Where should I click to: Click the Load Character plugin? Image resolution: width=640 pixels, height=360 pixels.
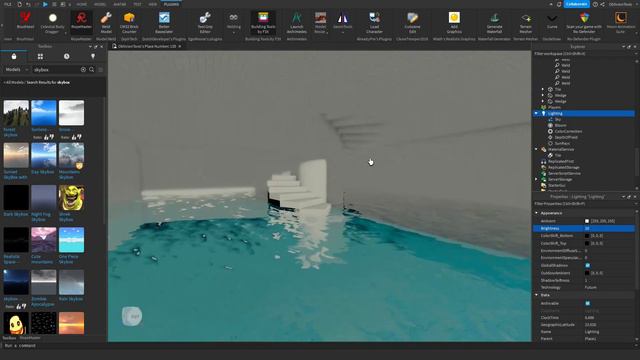coord(374,22)
